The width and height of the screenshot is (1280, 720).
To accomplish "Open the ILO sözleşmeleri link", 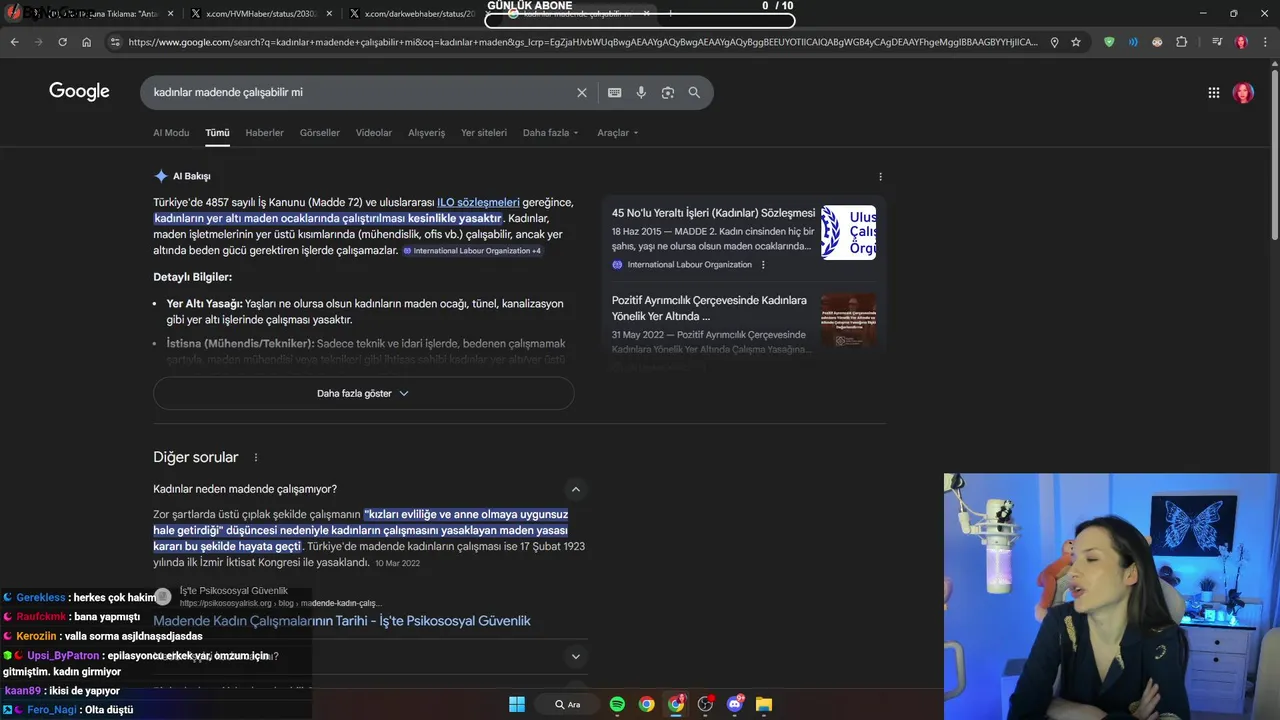I will [x=478, y=202].
